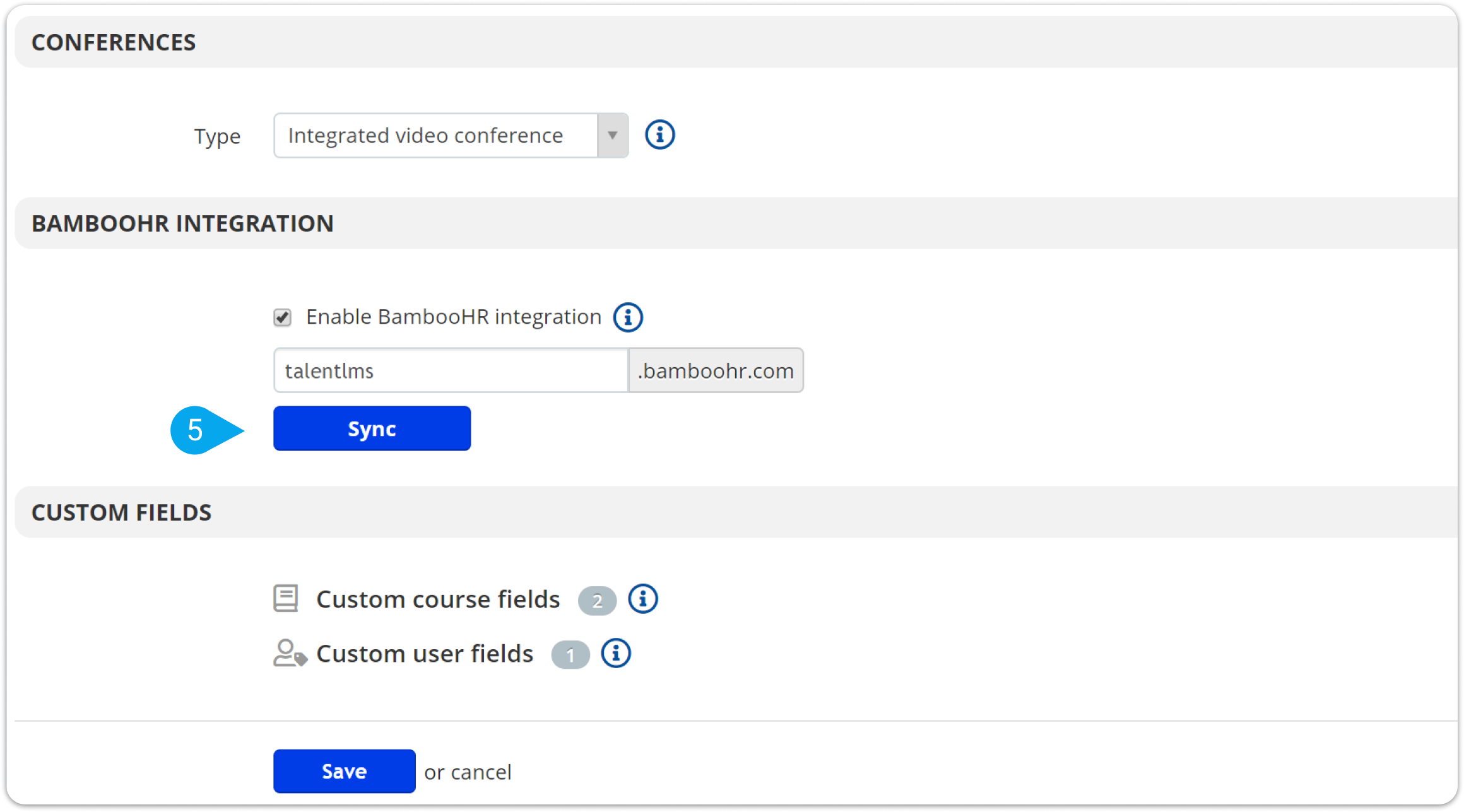Viewport: 1464px width, 812px height.
Task: Click the count badge showing 2 course fields
Action: pos(597,601)
